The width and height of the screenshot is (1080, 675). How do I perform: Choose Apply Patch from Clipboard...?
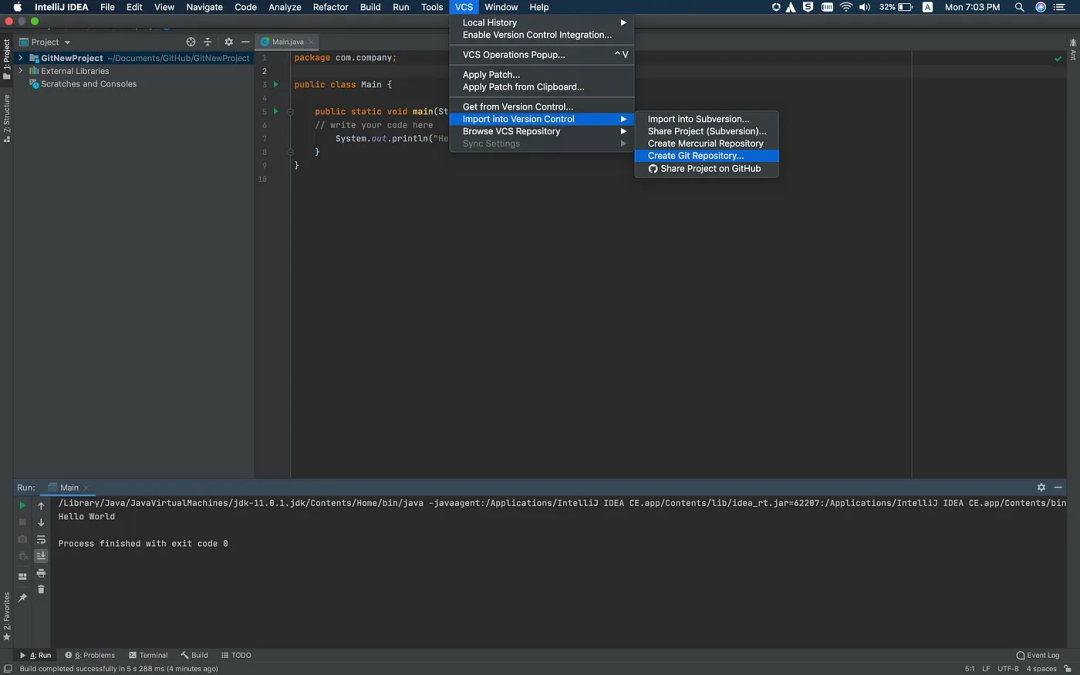(541, 87)
